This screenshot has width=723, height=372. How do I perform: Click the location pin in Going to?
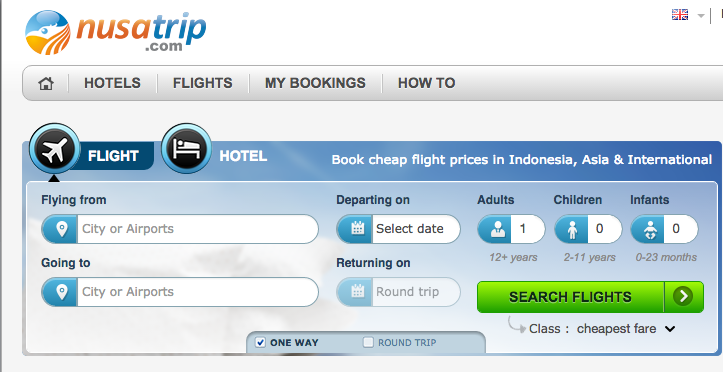[x=61, y=292]
